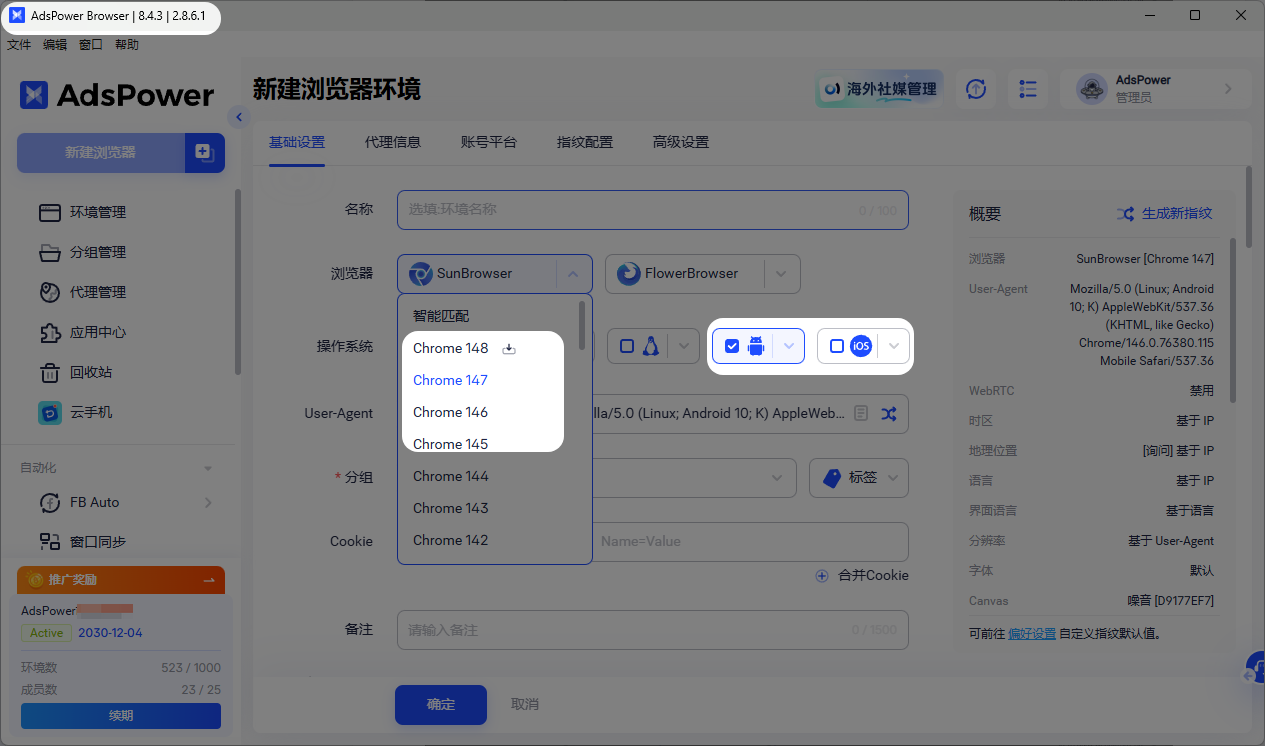This screenshot has width=1265, height=746.
Task: Click the 续期 renew button
Action: pyautogui.click(x=121, y=716)
